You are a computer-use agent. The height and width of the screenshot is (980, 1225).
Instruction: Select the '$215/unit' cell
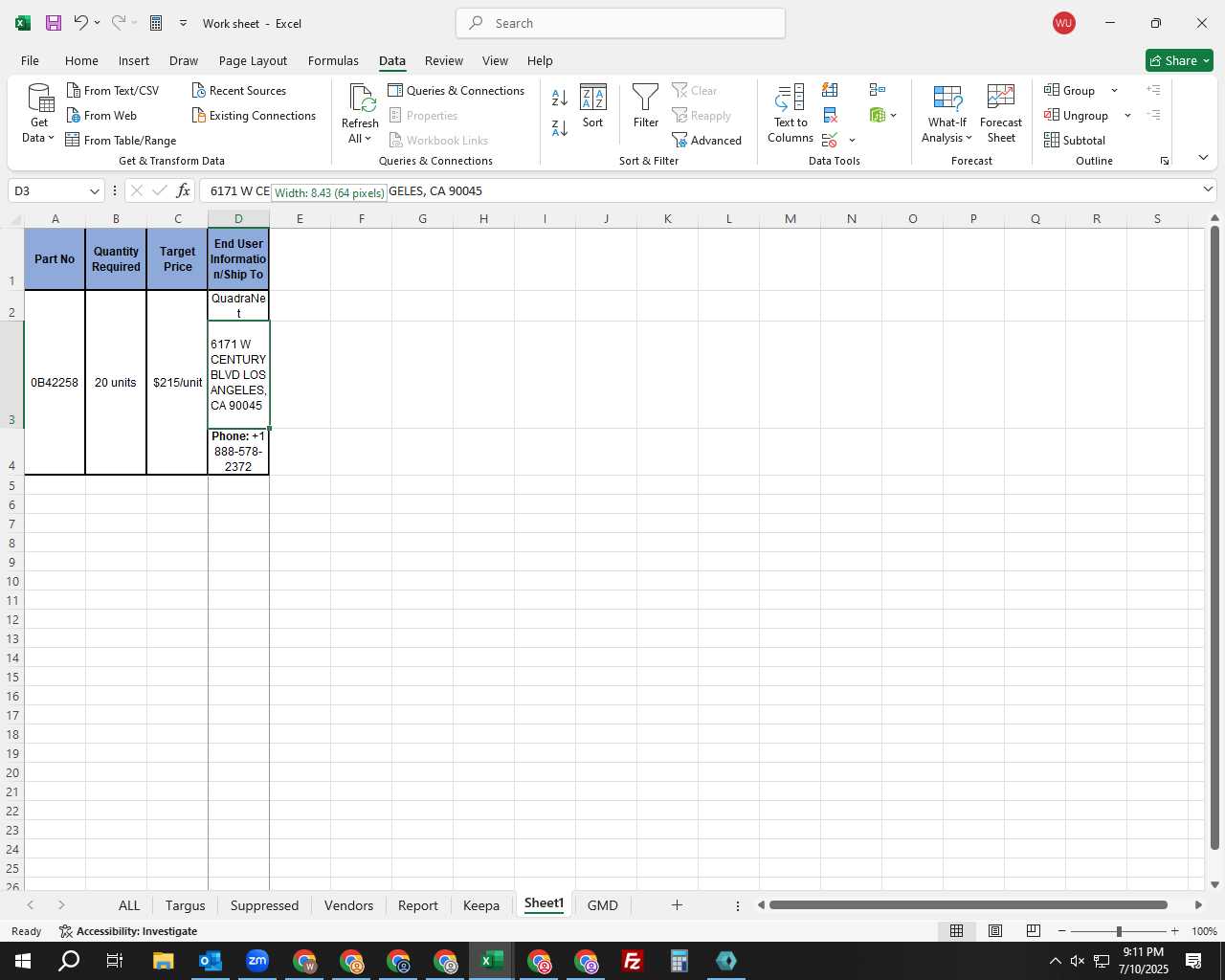coord(177,382)
